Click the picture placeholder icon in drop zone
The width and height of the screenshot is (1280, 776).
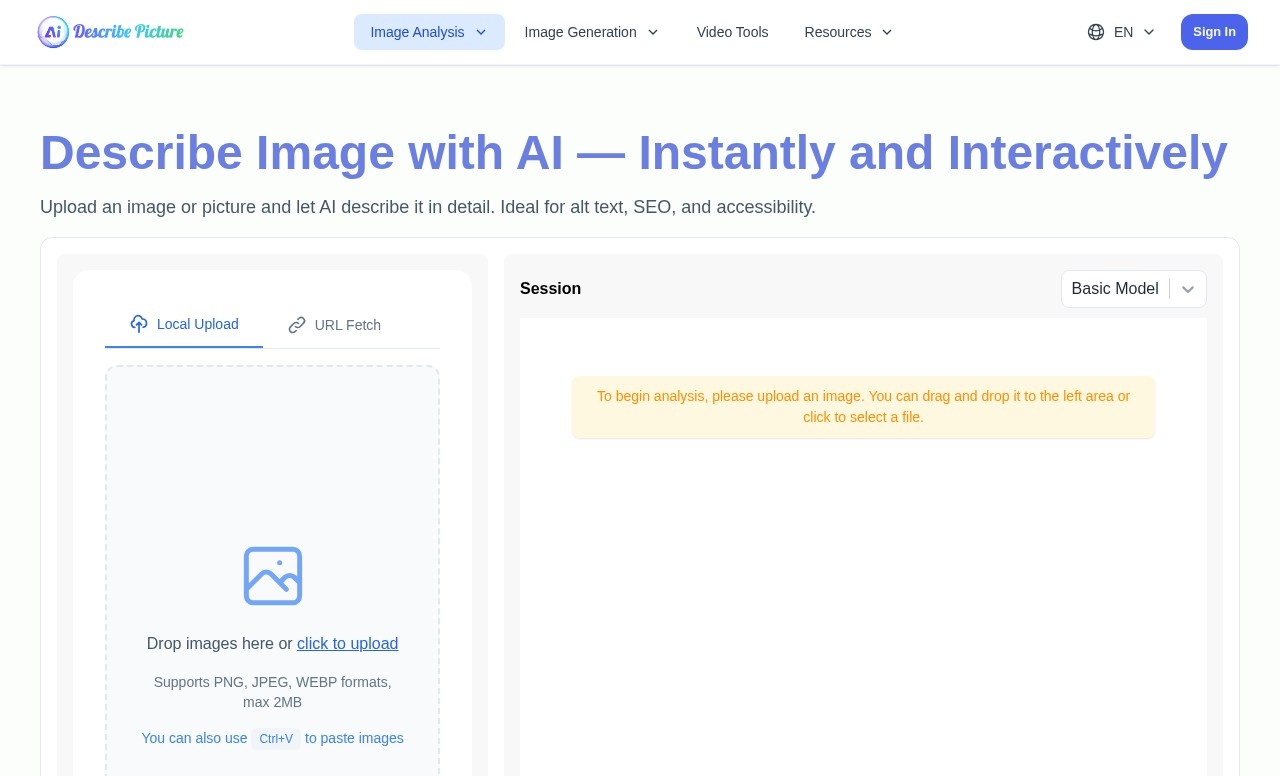point(273,576)
